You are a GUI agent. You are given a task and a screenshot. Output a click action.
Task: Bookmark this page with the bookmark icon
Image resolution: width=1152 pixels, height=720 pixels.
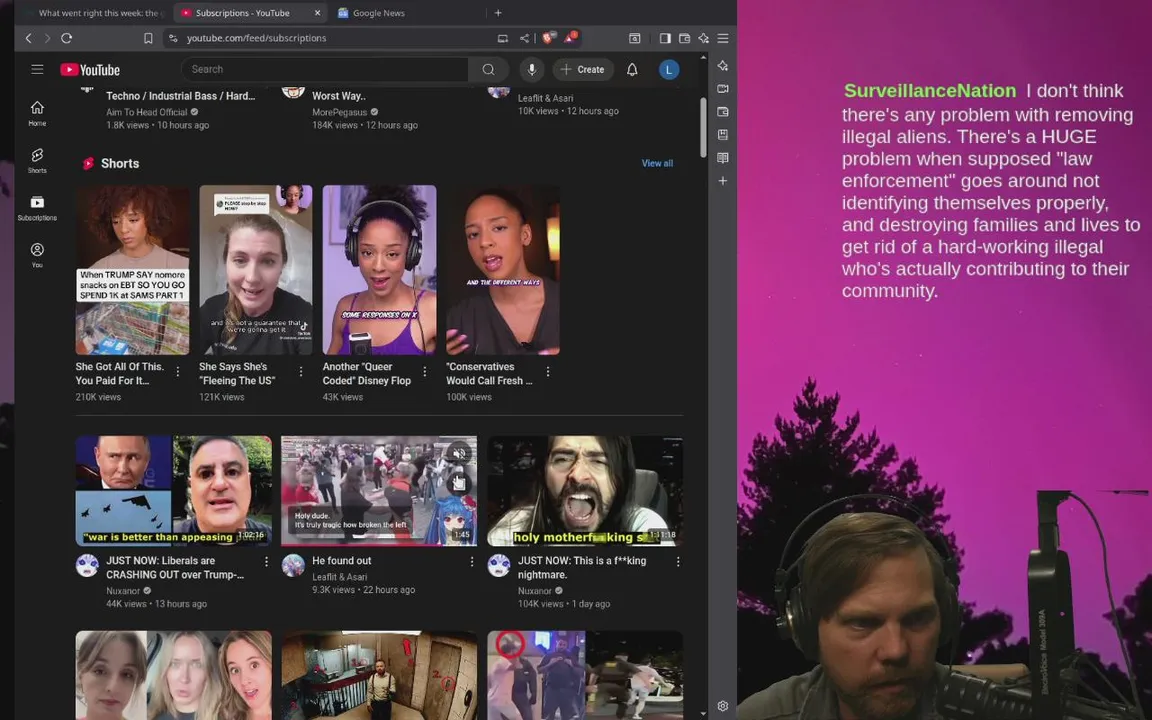[x=148, y=38]
